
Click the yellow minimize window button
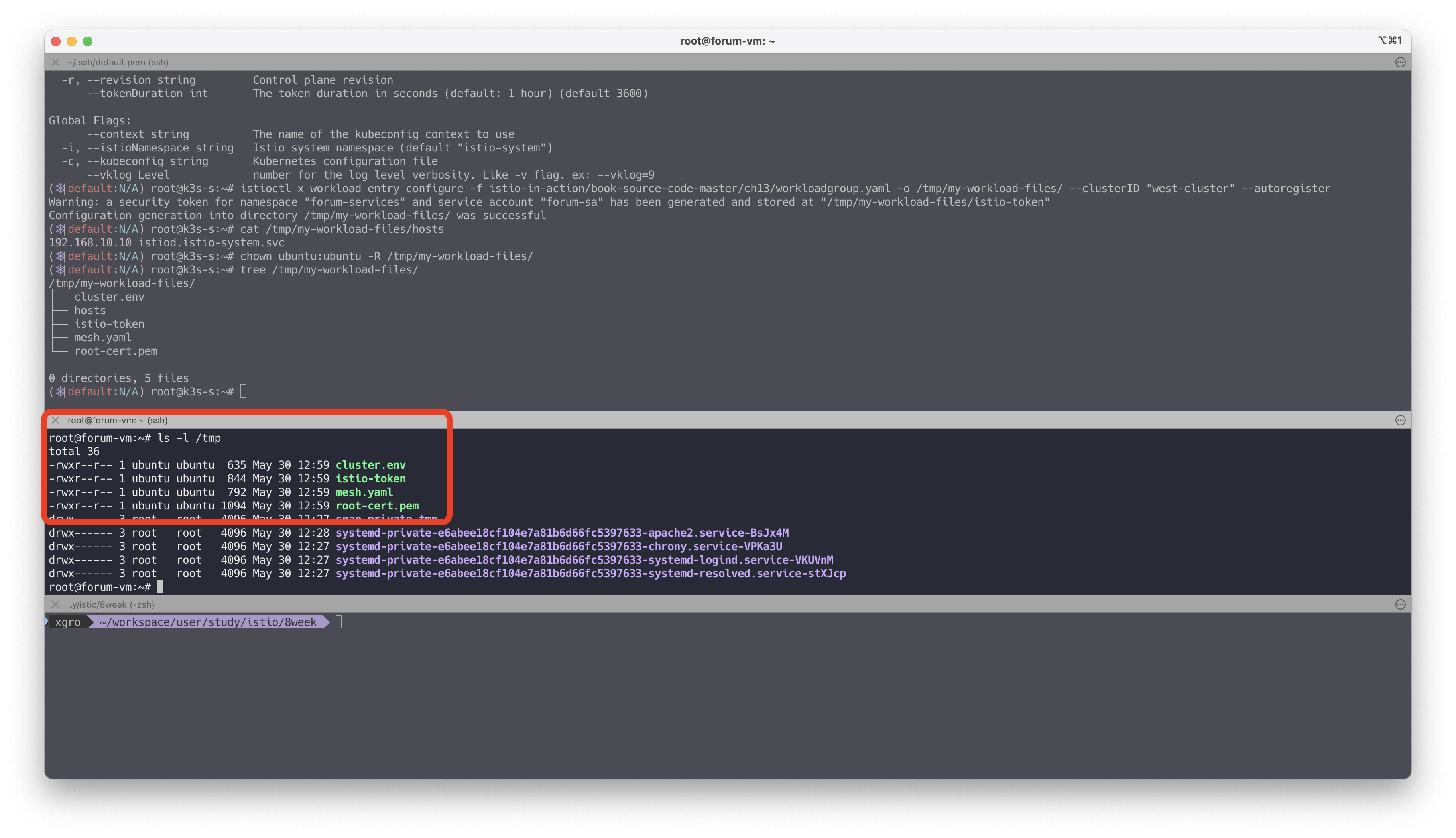click(72, 41)
